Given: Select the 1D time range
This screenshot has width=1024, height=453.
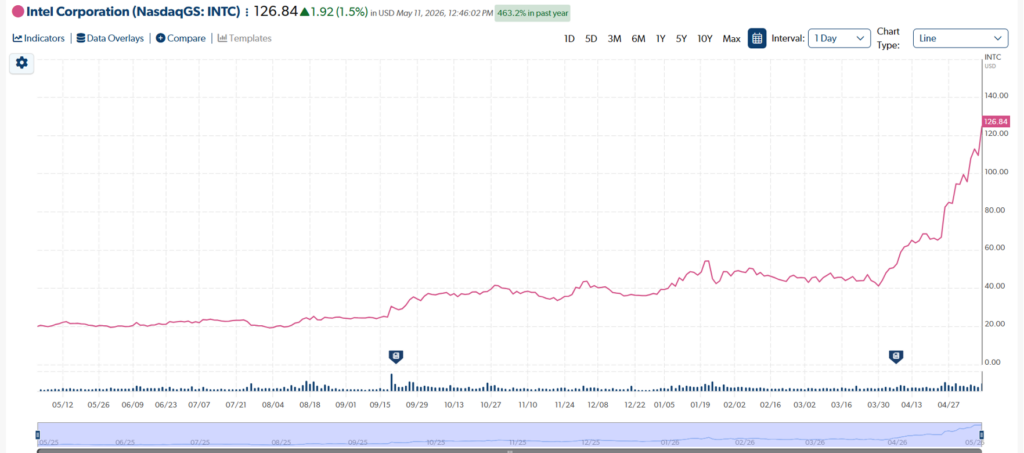Looking at the screenshot, I should click(569, 39).
